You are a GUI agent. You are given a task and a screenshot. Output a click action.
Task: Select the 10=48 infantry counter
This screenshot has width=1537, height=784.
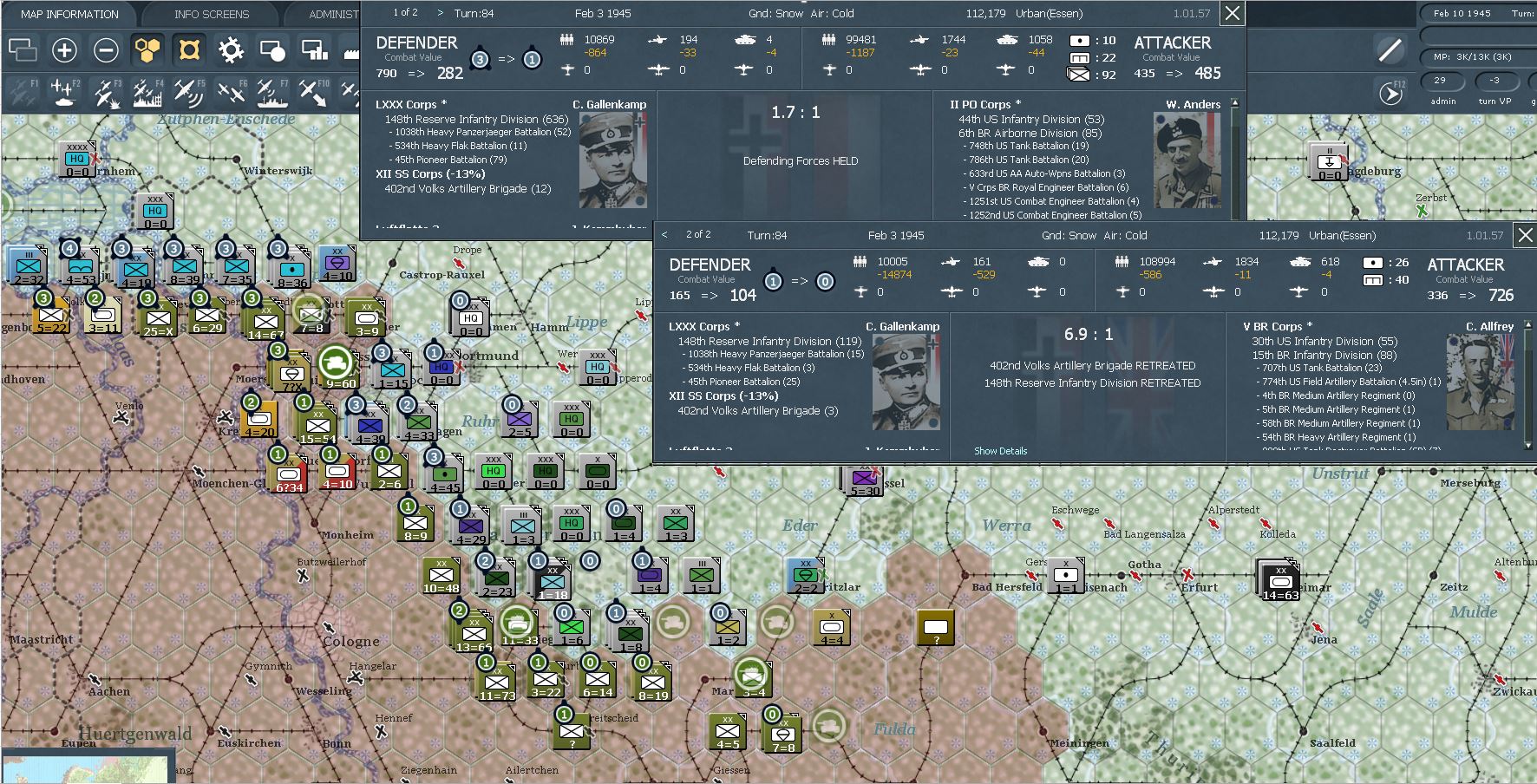tap(441, 576)
